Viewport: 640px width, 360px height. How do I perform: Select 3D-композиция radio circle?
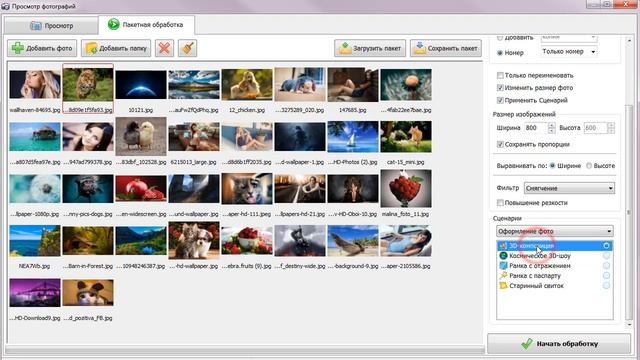[606, 246]
